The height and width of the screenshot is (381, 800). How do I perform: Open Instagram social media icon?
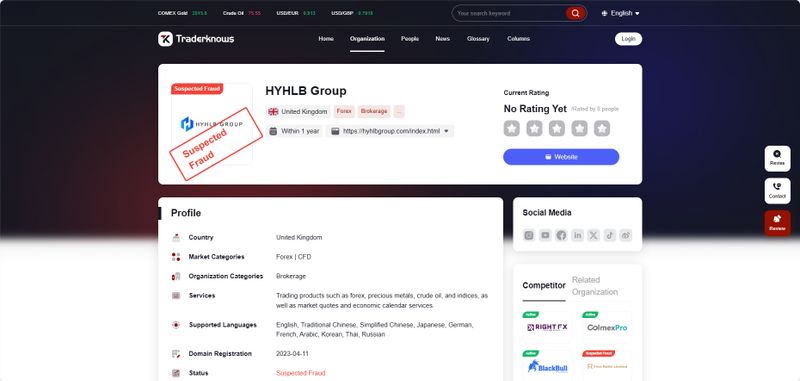tap(529, 235)
